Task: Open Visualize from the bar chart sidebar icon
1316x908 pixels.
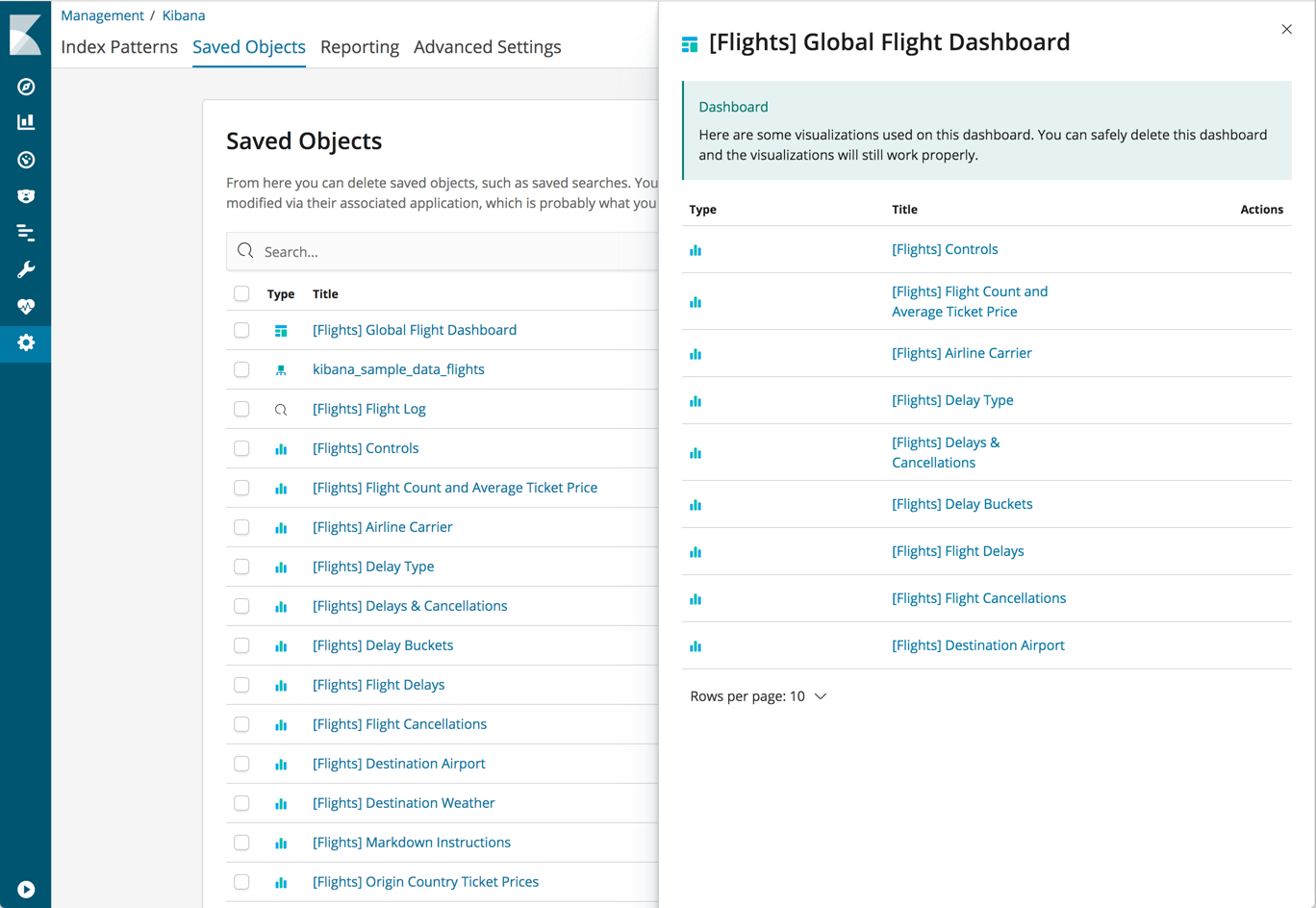Action: pos(26,122)
